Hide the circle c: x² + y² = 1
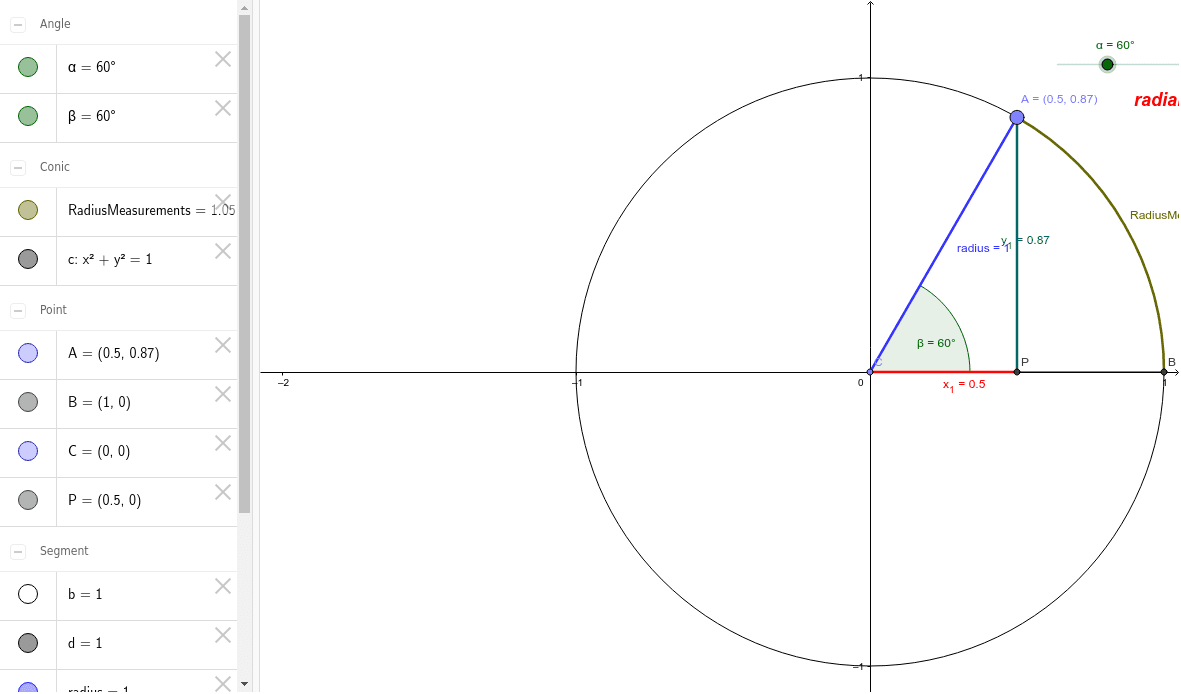 pos(28,258)
